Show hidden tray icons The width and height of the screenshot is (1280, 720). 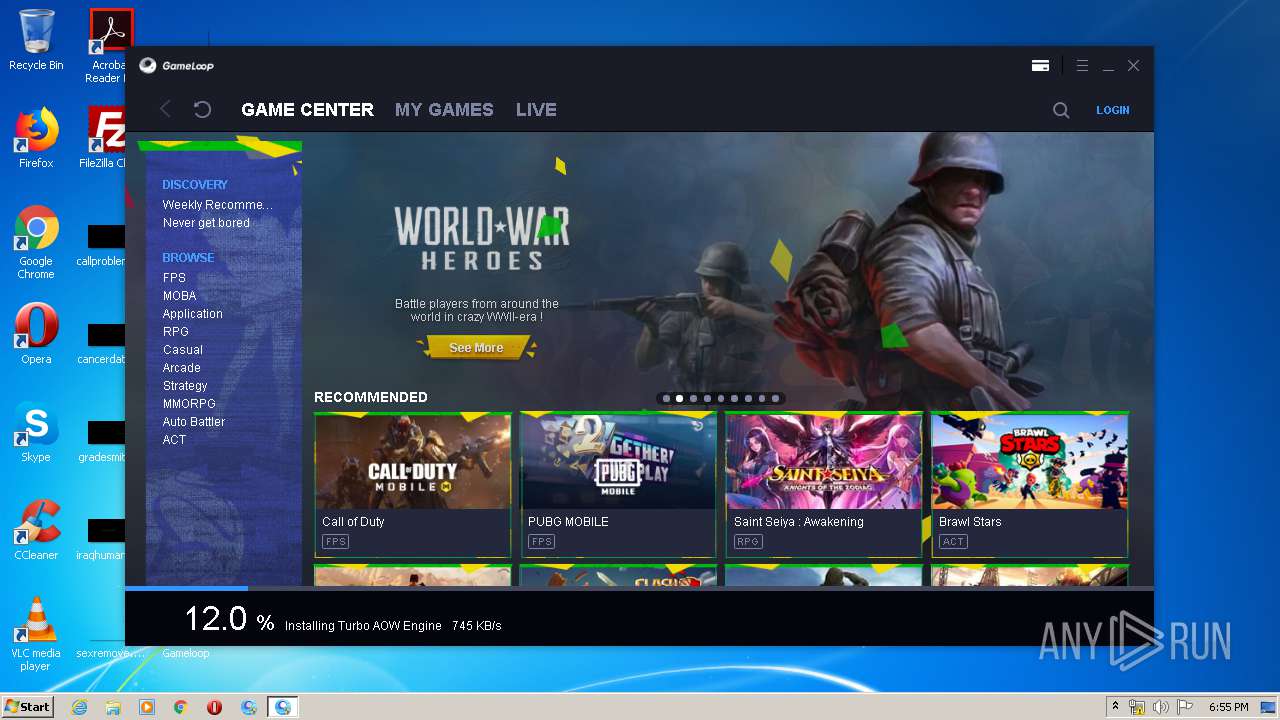click(1115, 706)
